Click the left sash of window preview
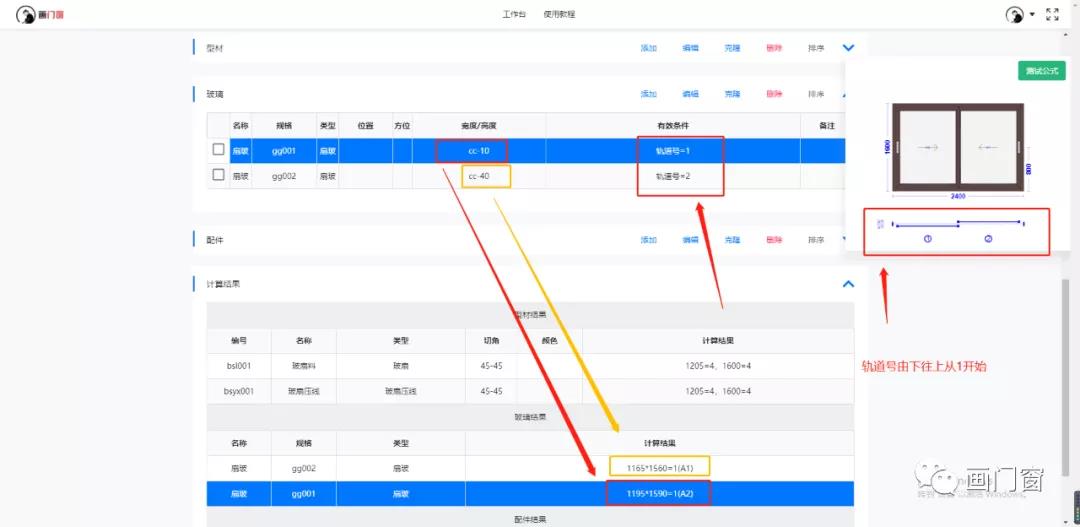This screenshot has height=527, width=1080. pyautogui.click(x=927, y=147)
